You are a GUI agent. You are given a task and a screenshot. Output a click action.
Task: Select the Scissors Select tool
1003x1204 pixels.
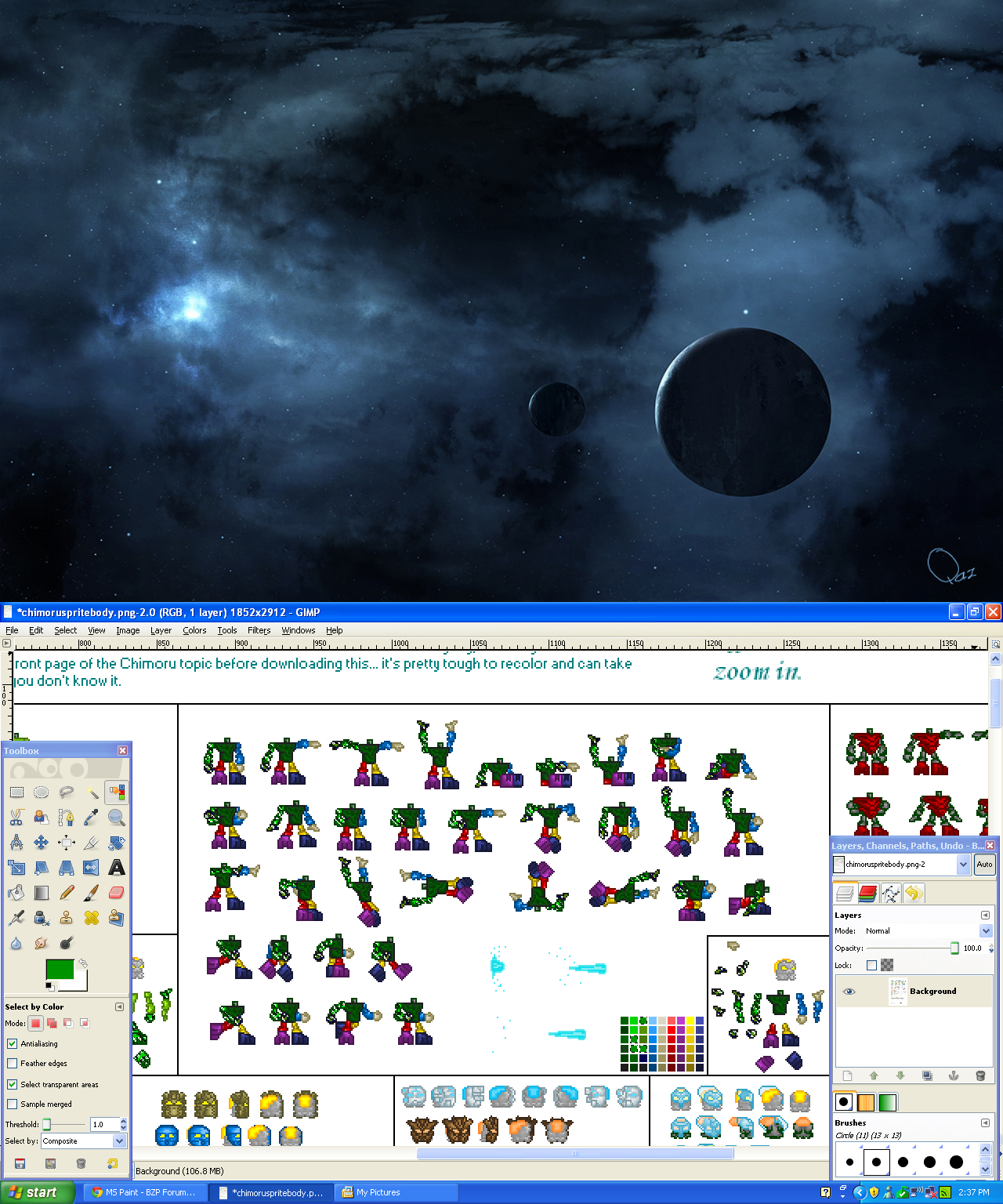[x=16, y=818]
